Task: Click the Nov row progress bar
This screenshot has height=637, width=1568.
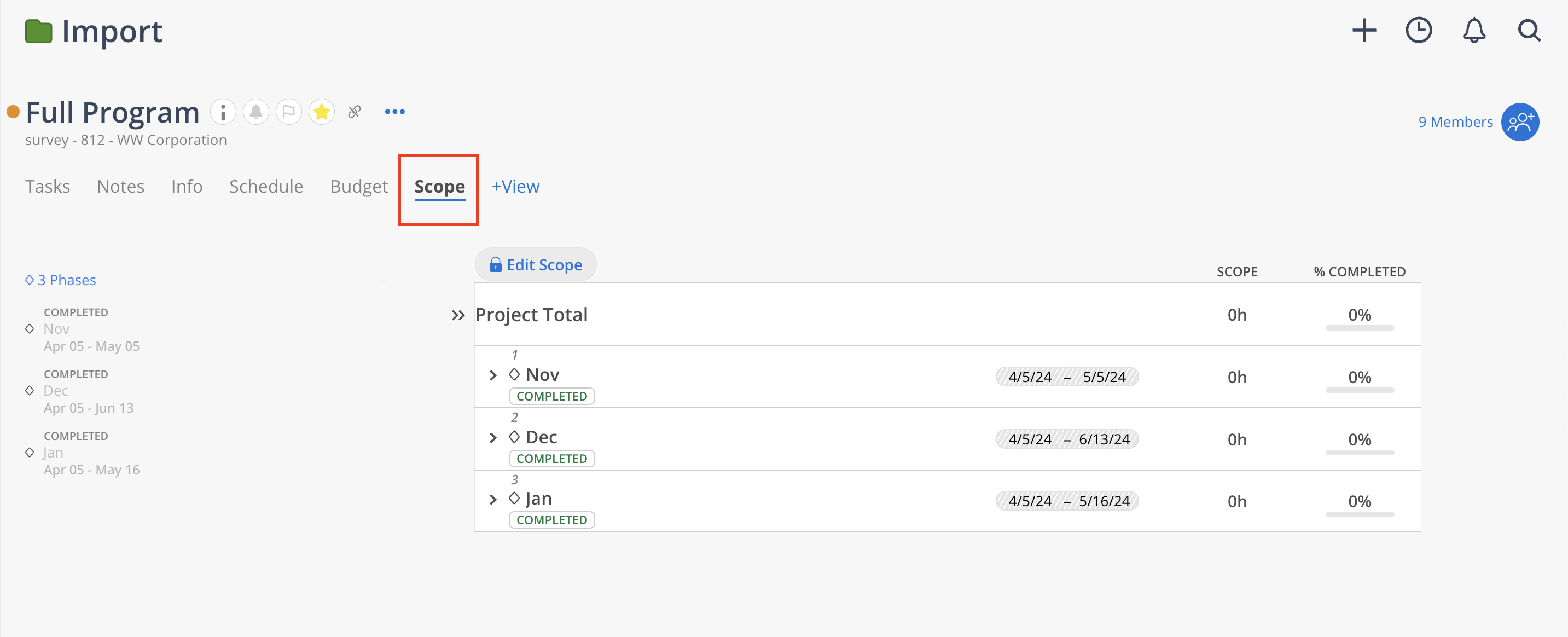Action: click(1359, 390)
